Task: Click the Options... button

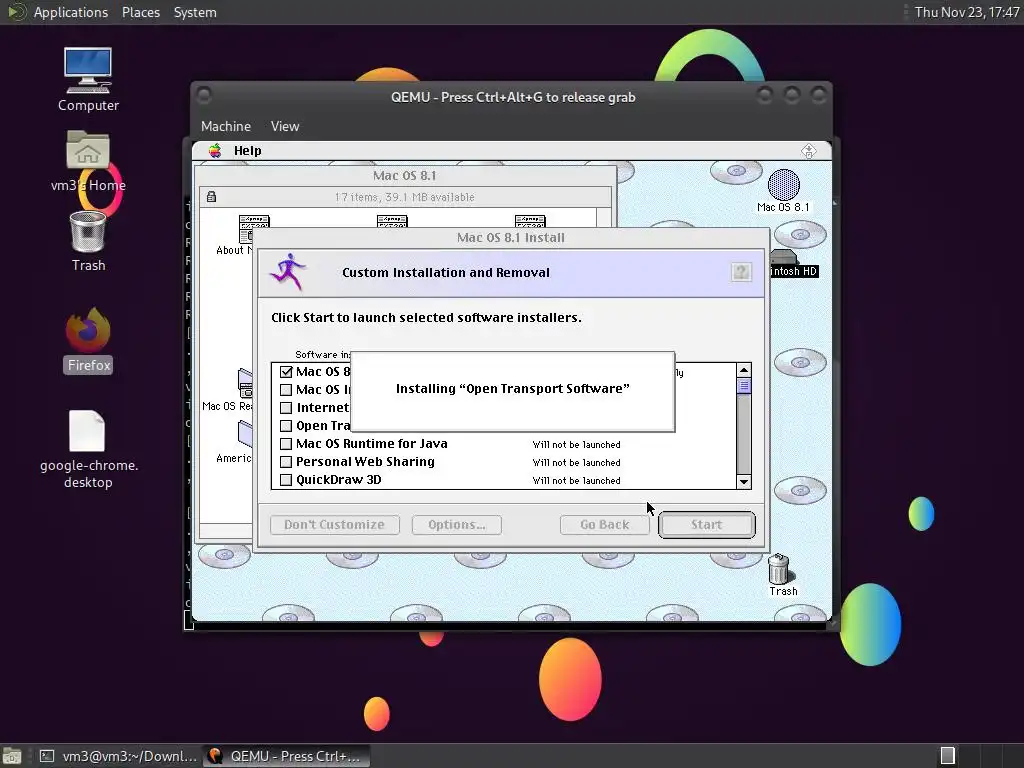Action: pyautogui.click(x=456, y=524)
